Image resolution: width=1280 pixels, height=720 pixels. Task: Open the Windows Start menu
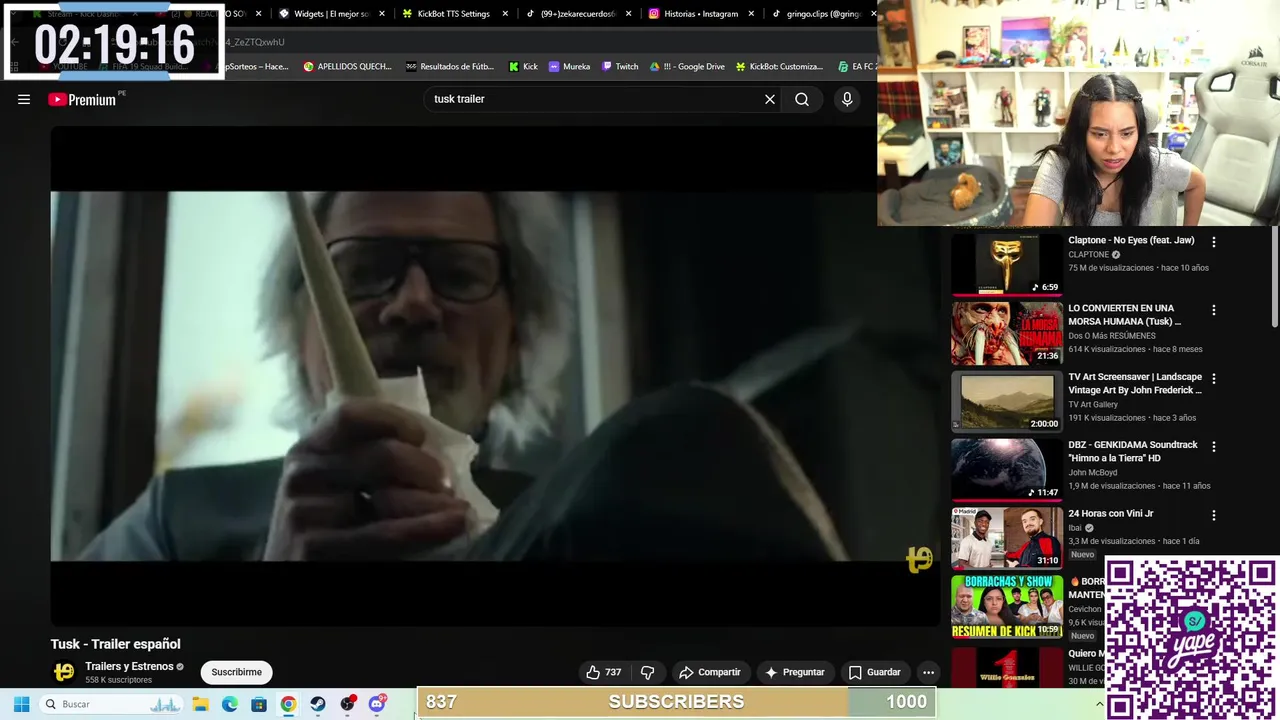(21, 704)
